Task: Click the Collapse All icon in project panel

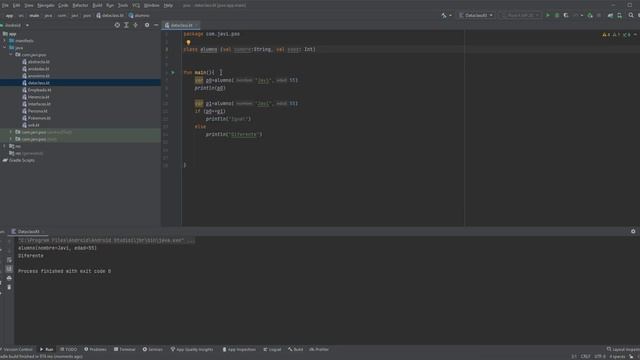Action: pos(136,25)
